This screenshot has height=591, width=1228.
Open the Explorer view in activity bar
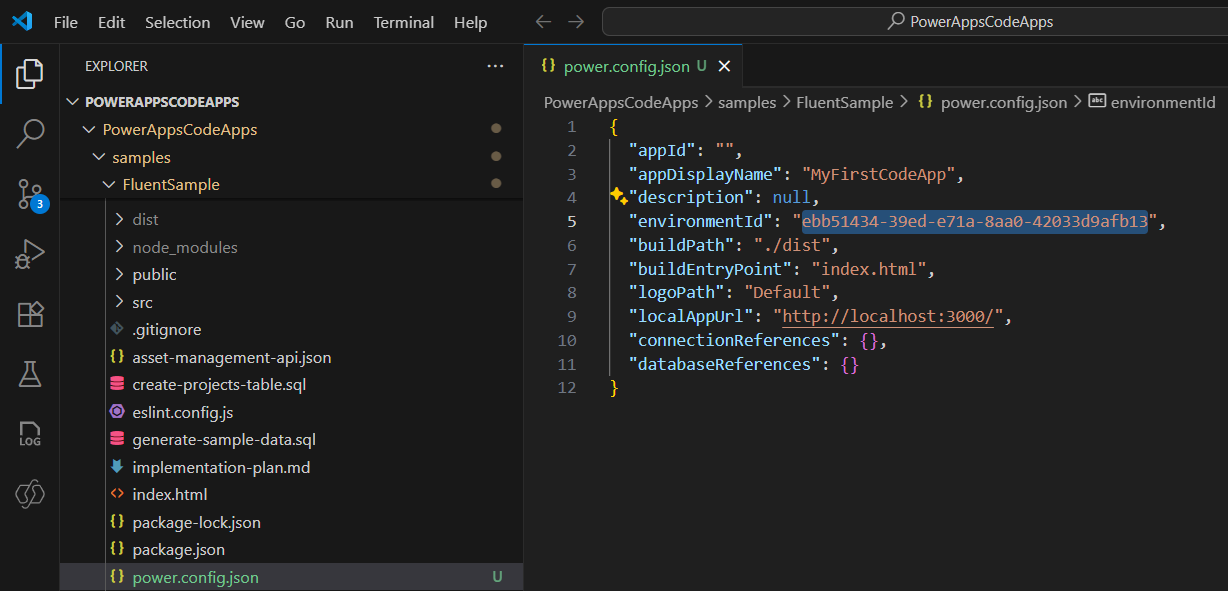[x=30, y=73]
